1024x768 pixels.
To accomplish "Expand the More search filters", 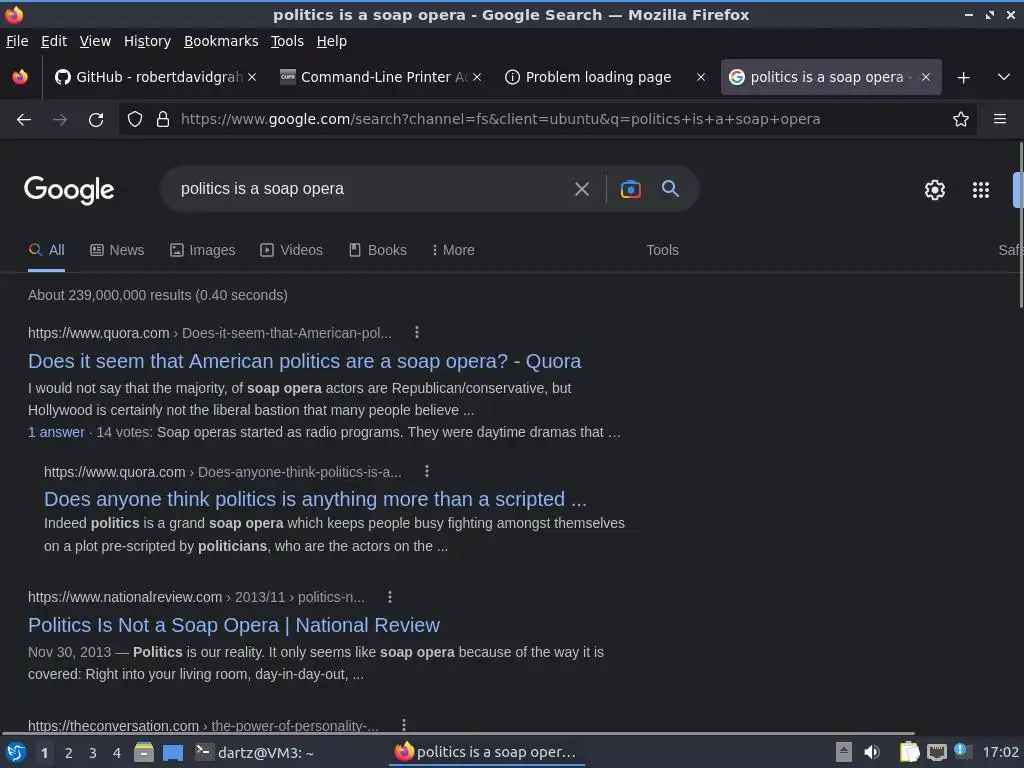I will pyautogui.click(x=453, y=250).
